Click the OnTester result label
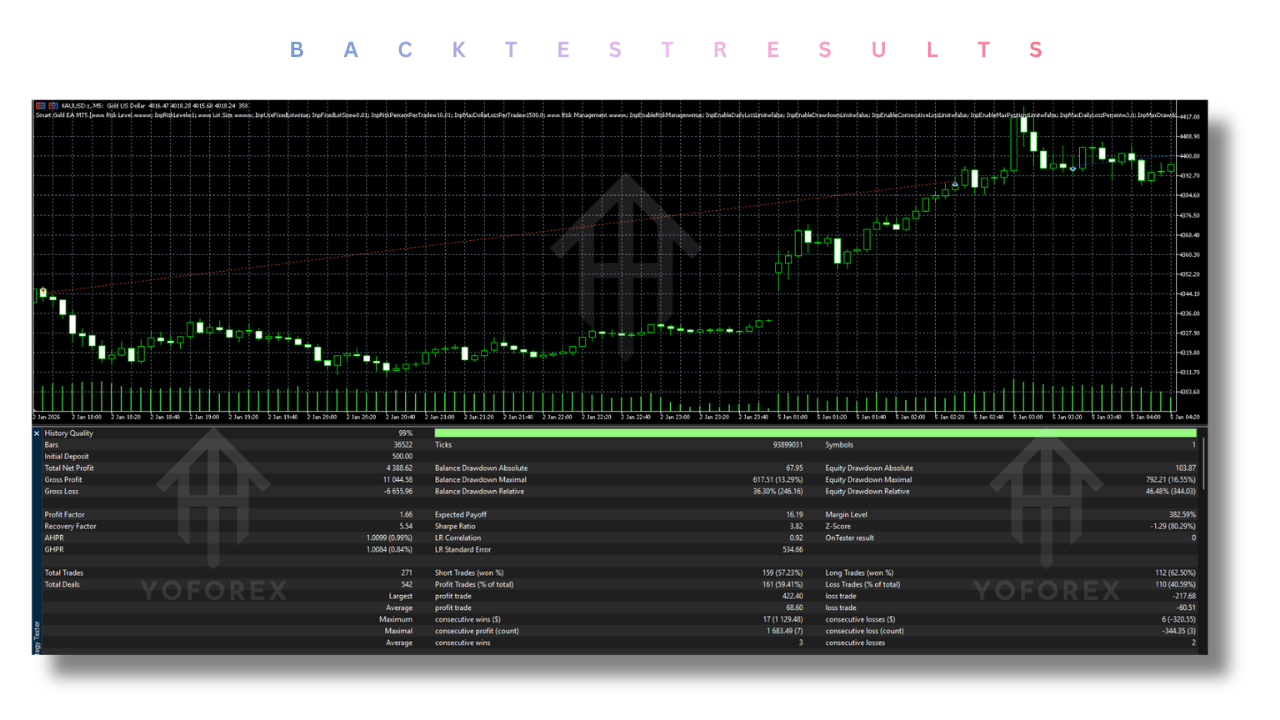 849,538
